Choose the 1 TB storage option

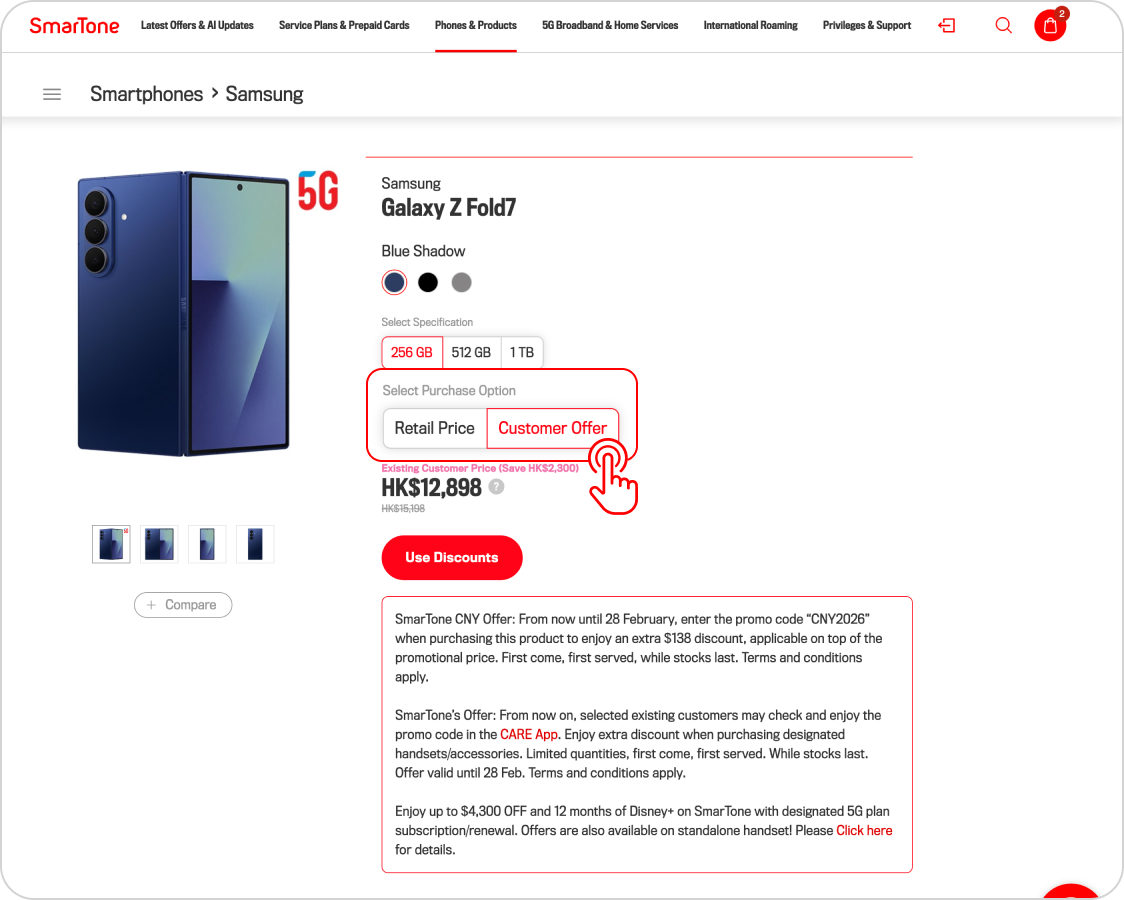(522, 352)
